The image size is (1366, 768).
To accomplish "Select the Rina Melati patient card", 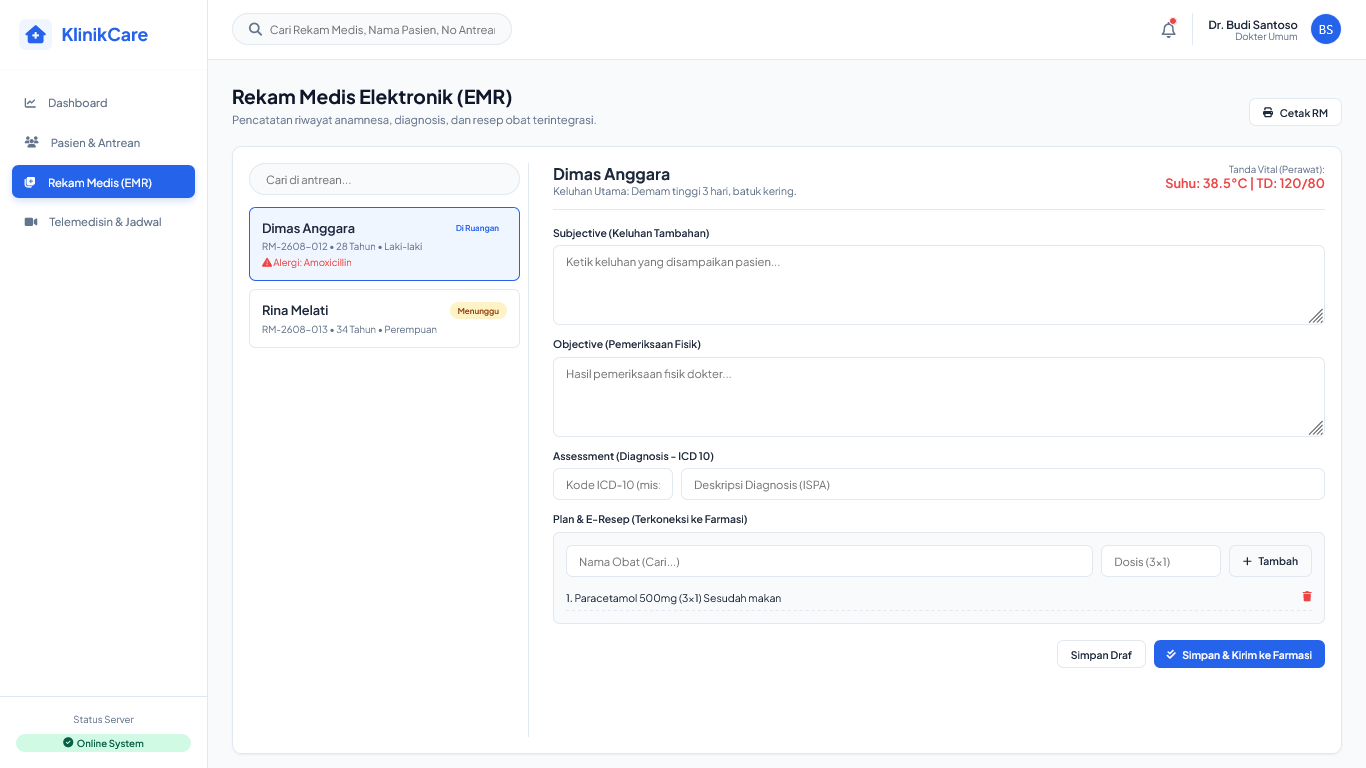I will click(x=384, y=318).
